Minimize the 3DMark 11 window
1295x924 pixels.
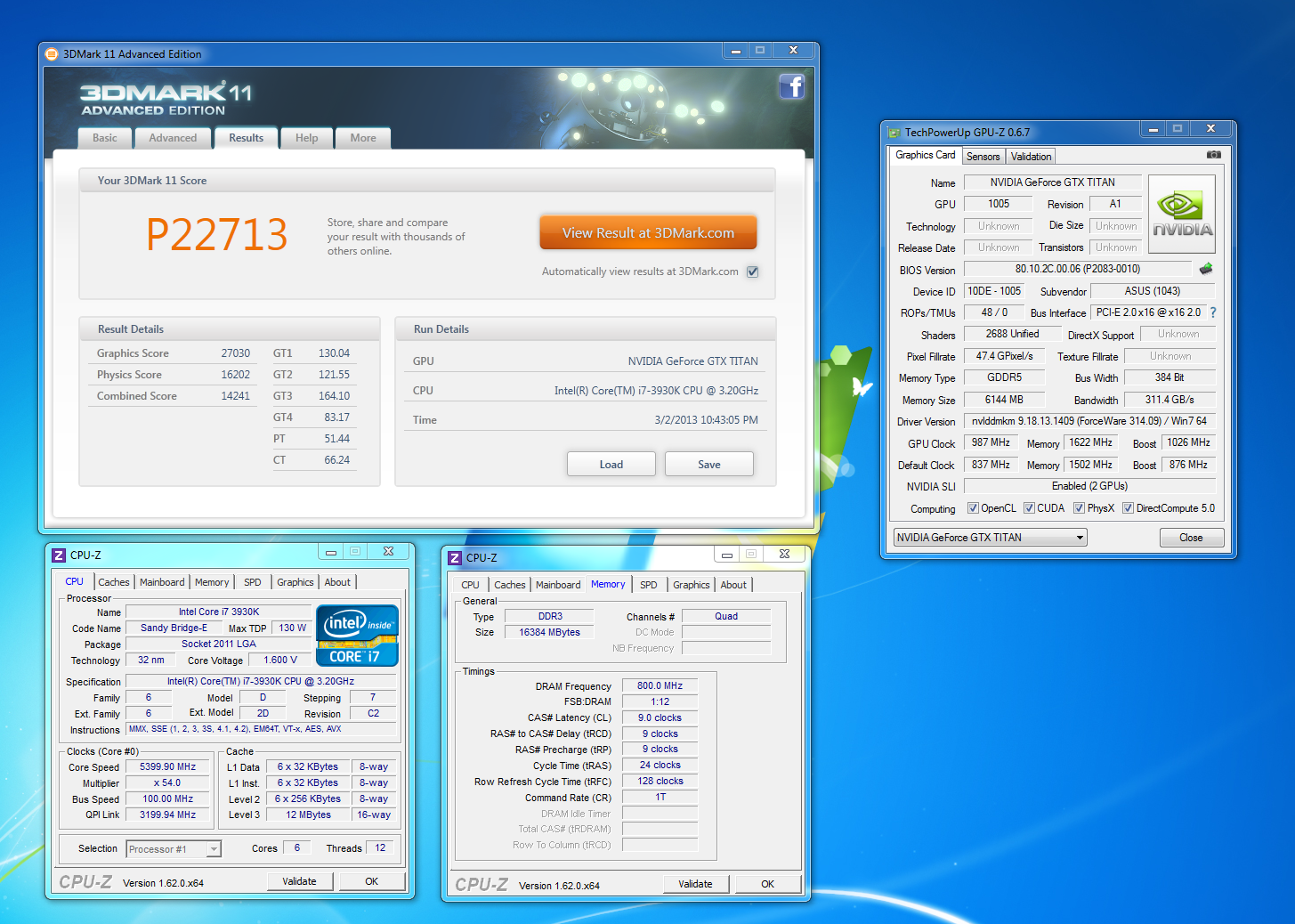click(735, 52)
